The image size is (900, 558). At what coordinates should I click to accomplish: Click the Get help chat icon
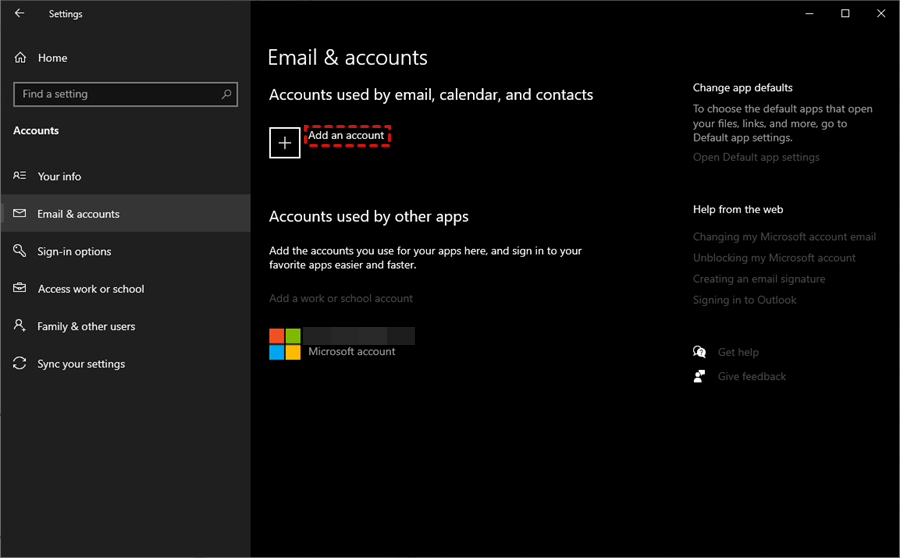pyautogui.click(x=700, y=352)
